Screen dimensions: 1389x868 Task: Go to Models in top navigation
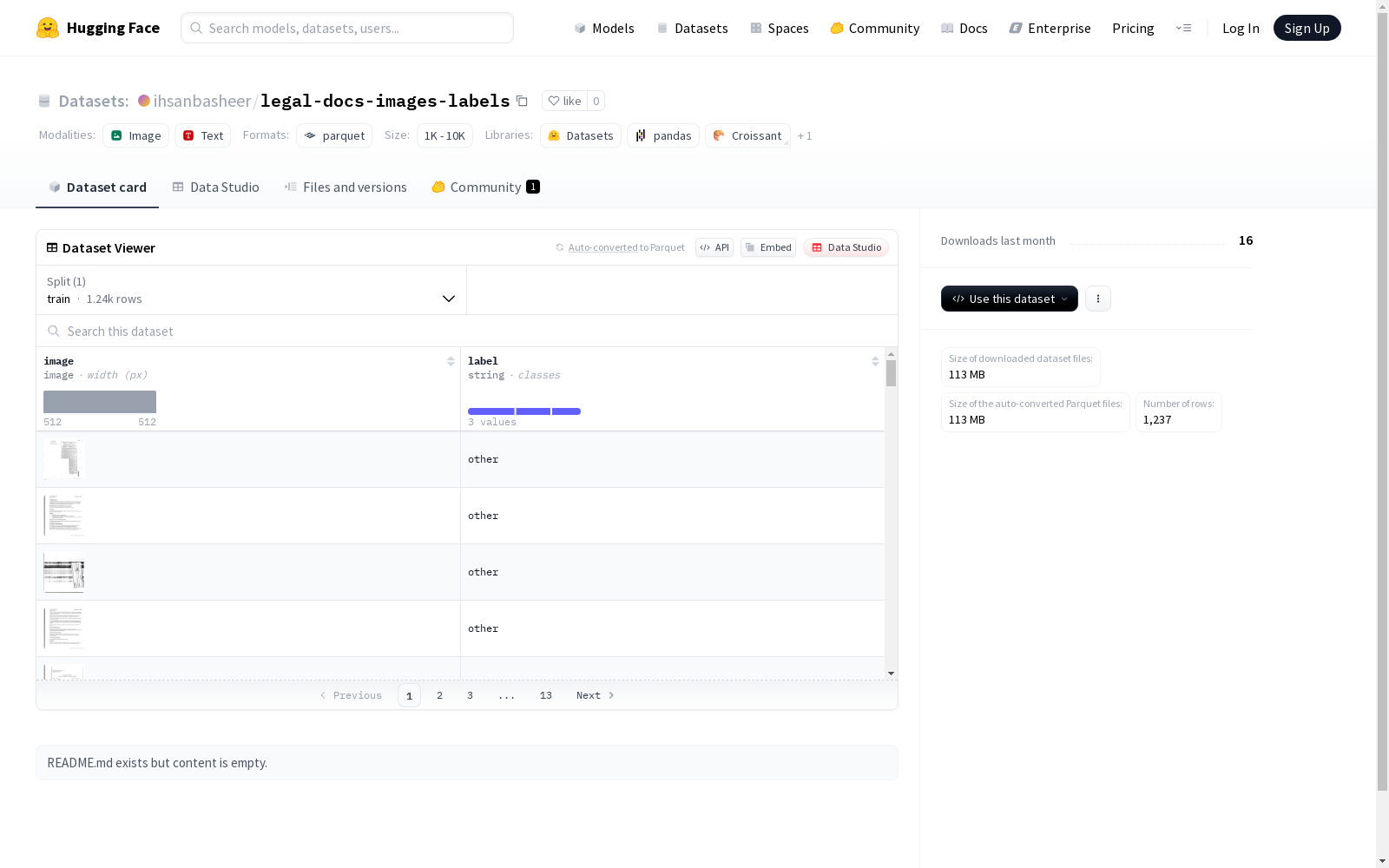pyautogui.click(x=604, y=28)
